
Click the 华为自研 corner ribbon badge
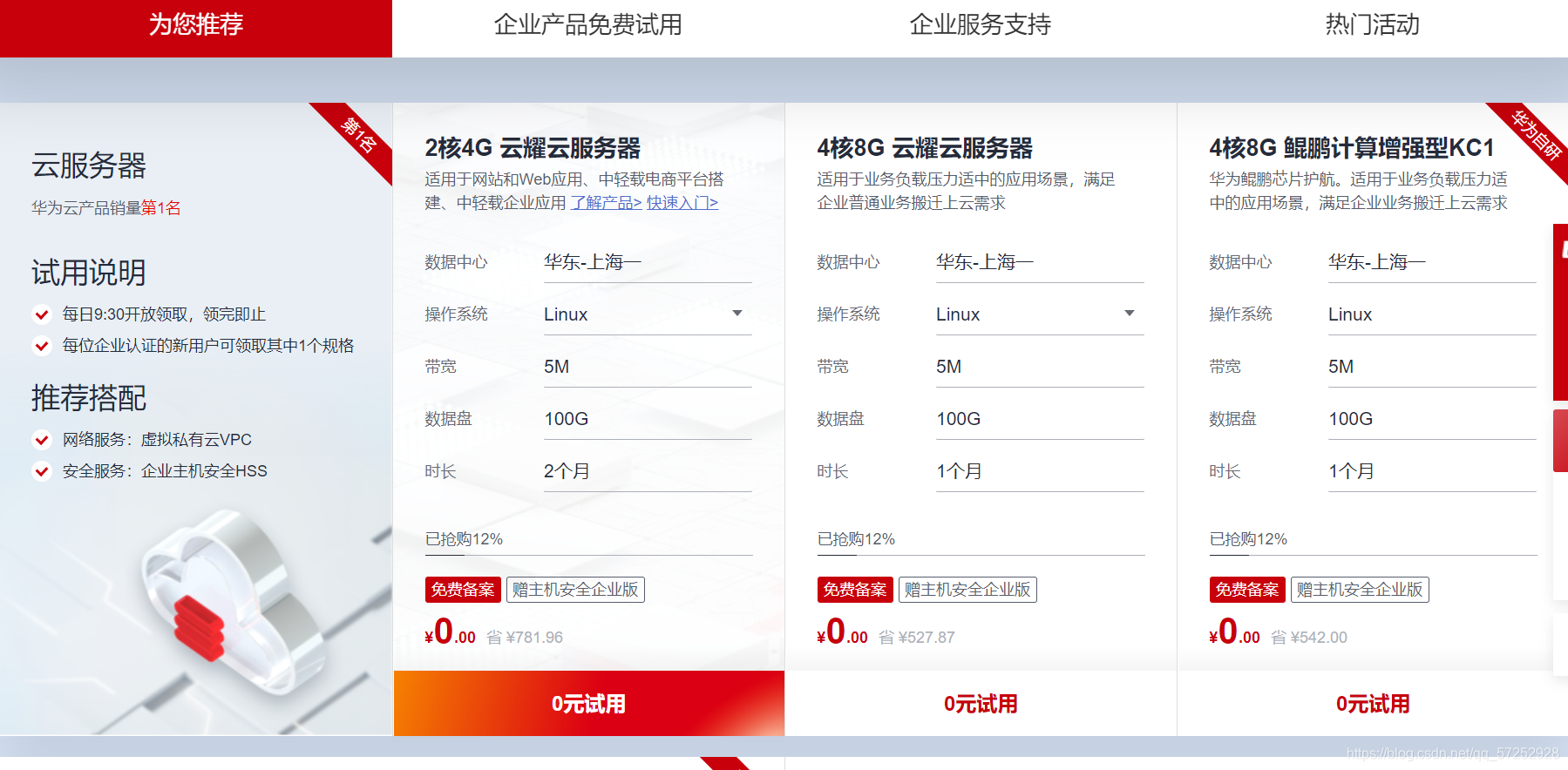pyautogui.click(x=1537, y=135)
